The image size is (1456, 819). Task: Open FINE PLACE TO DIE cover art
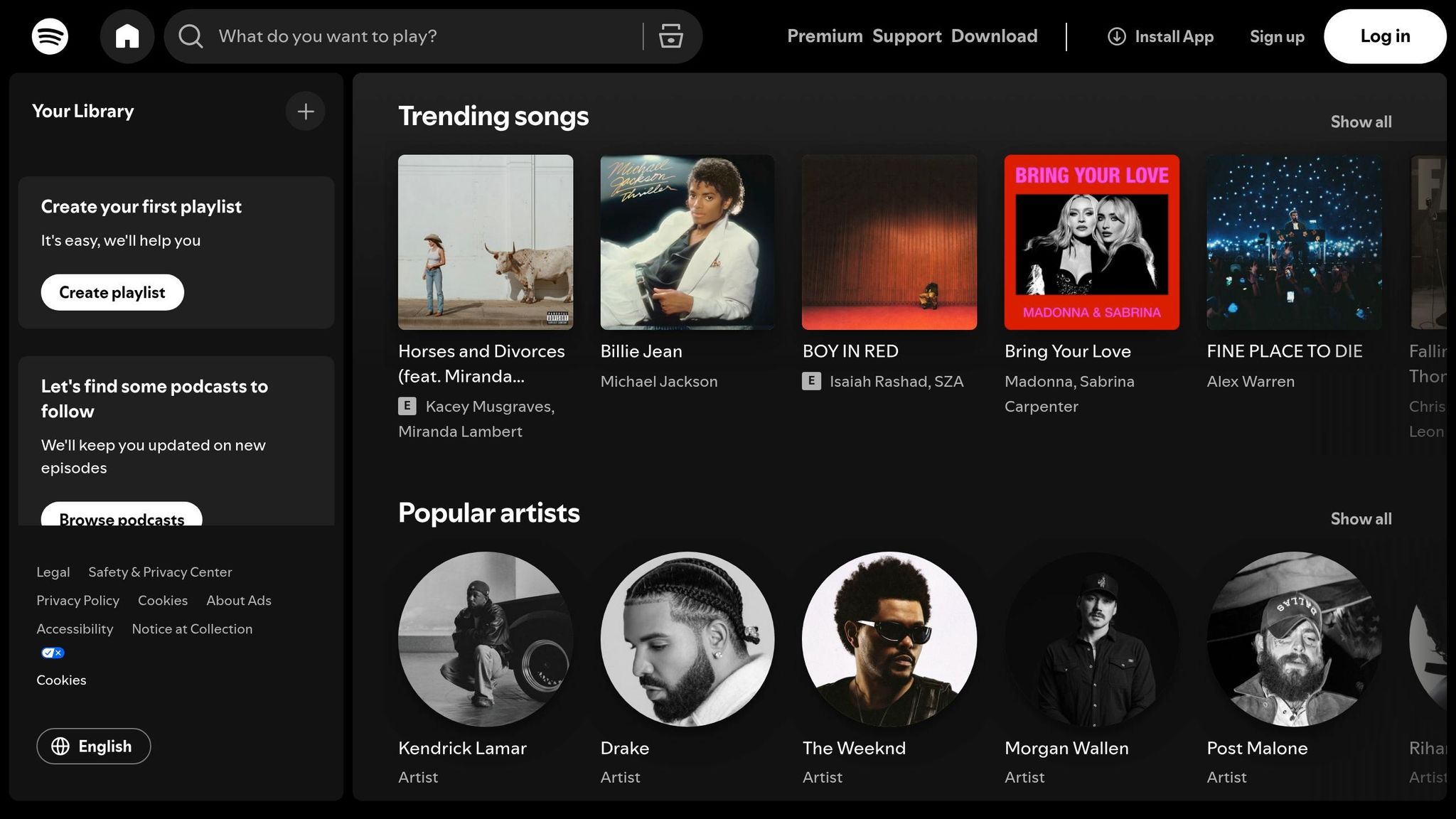click(x=1294, y=242)
